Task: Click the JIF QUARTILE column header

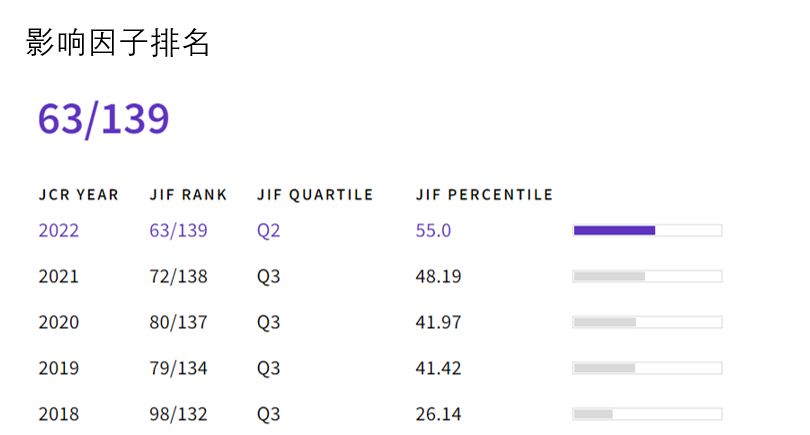Action: tap(315, 195)
